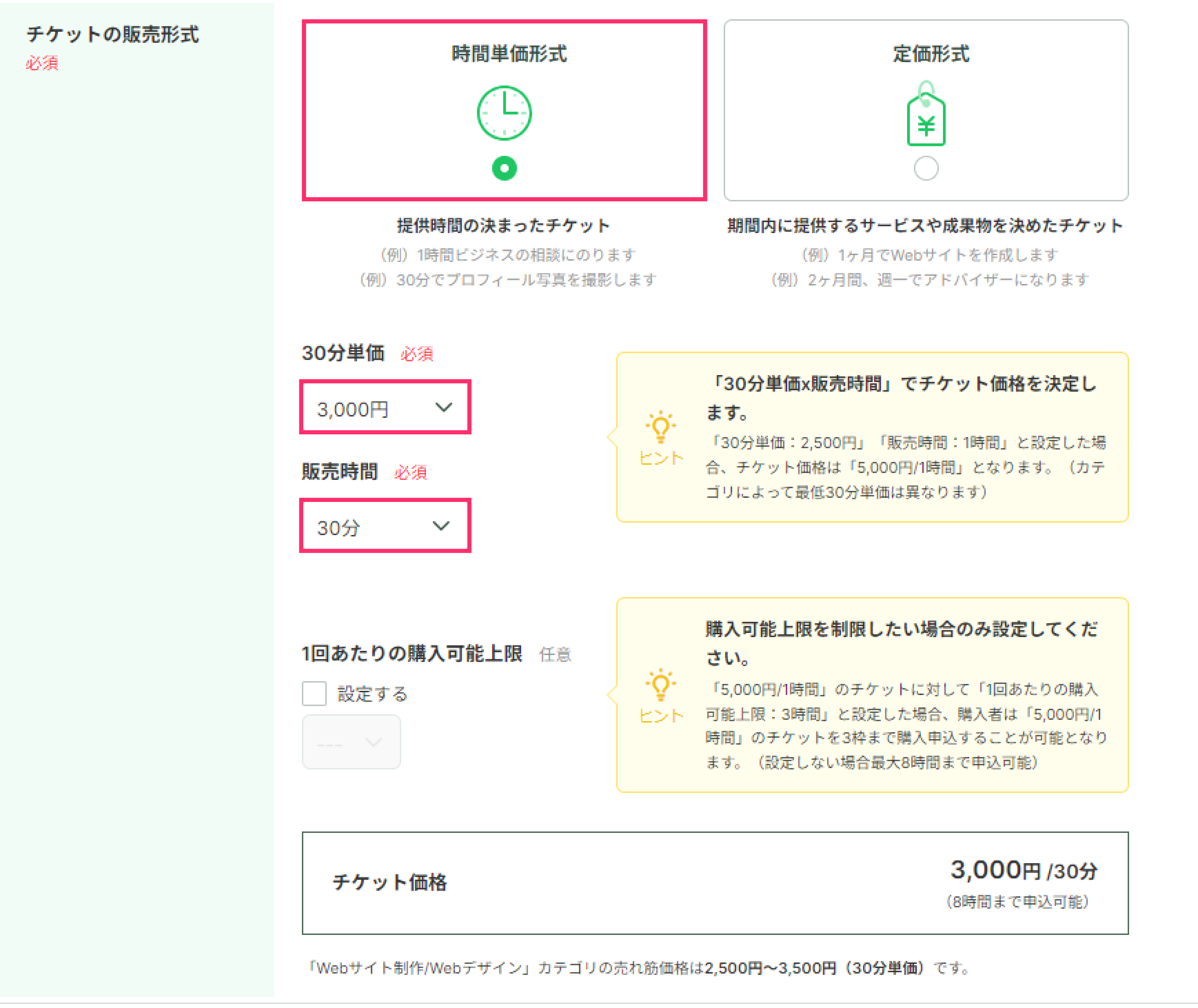This screenshot has height=1008, width=1198.
Task: Click chevron on disabled purchase limit dropdown
Action: point(373,742)
